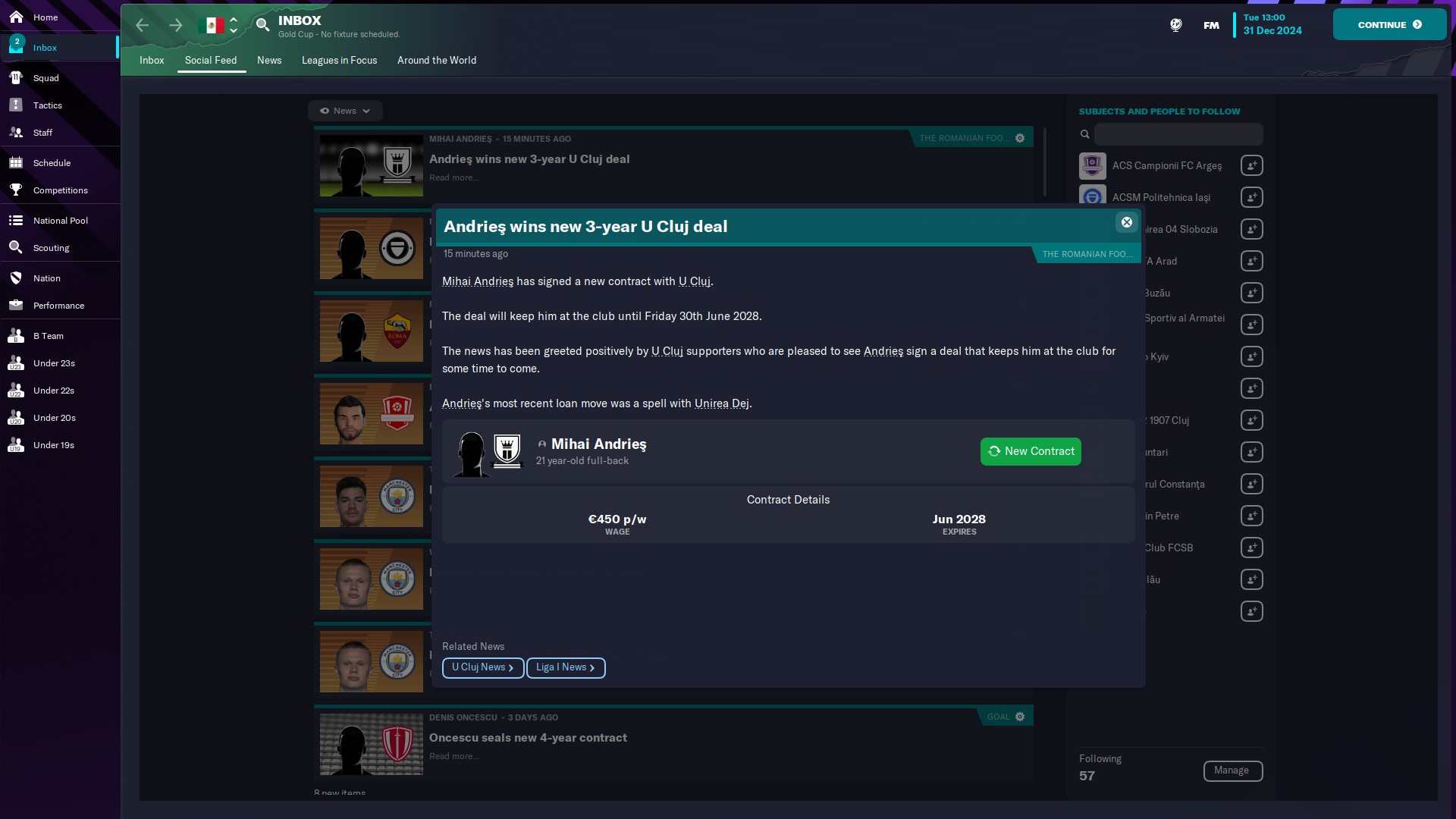The image size is (1456, 819).
Task: Expand the News filter dropdown
Action: (x=345, y=111)
